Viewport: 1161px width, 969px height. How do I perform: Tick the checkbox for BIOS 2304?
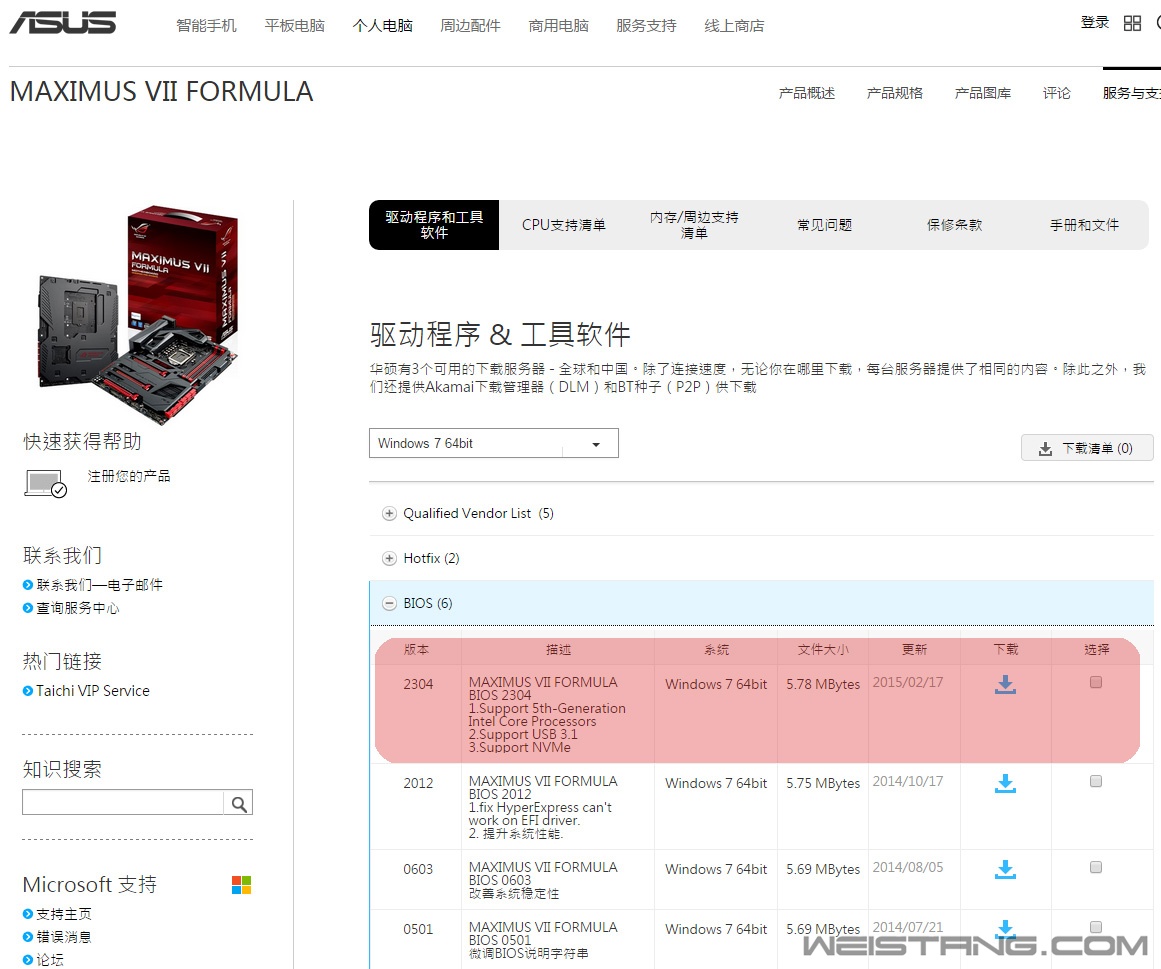click(x=1096, y=682)
